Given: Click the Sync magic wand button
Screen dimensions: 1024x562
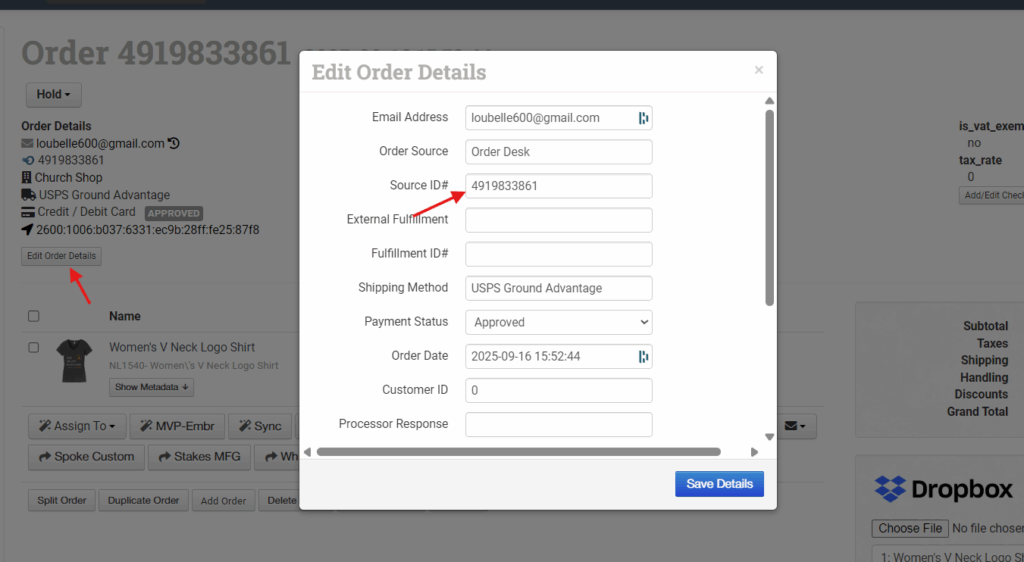Looking at the screenshot, I should point(259,426).
